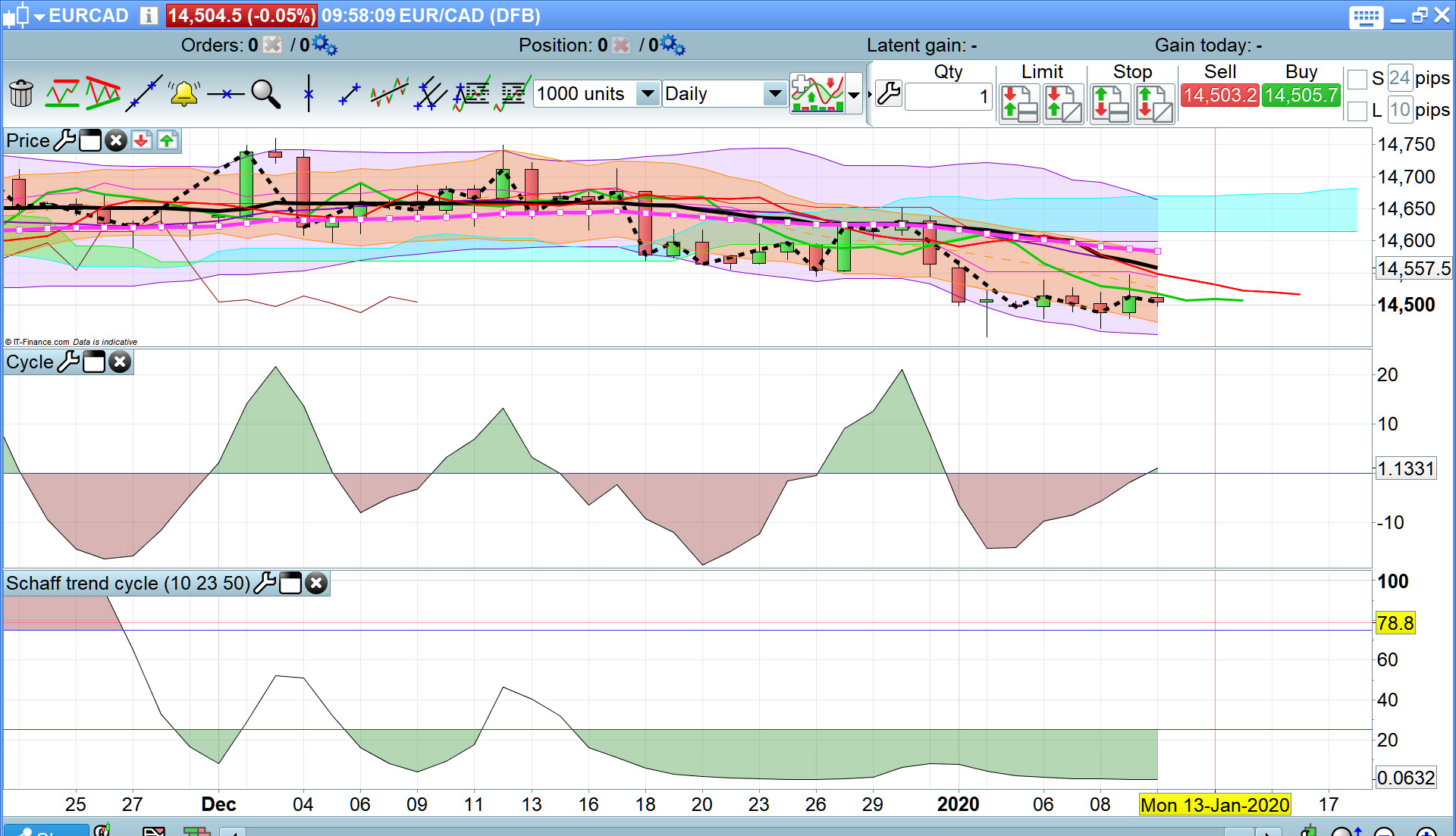Select the triangle pattern drawing tool
This screenshot has width=1456, height=836.
coord(103,94)
